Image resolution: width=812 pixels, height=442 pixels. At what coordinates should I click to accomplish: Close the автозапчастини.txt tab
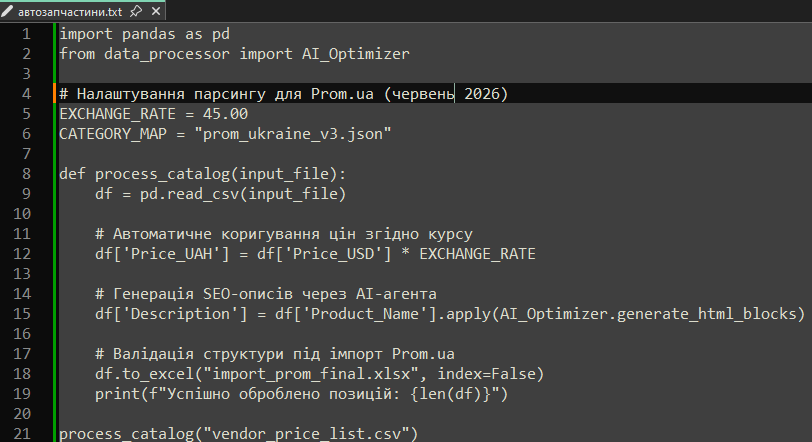pyautogui.click(x=156, y=11)
